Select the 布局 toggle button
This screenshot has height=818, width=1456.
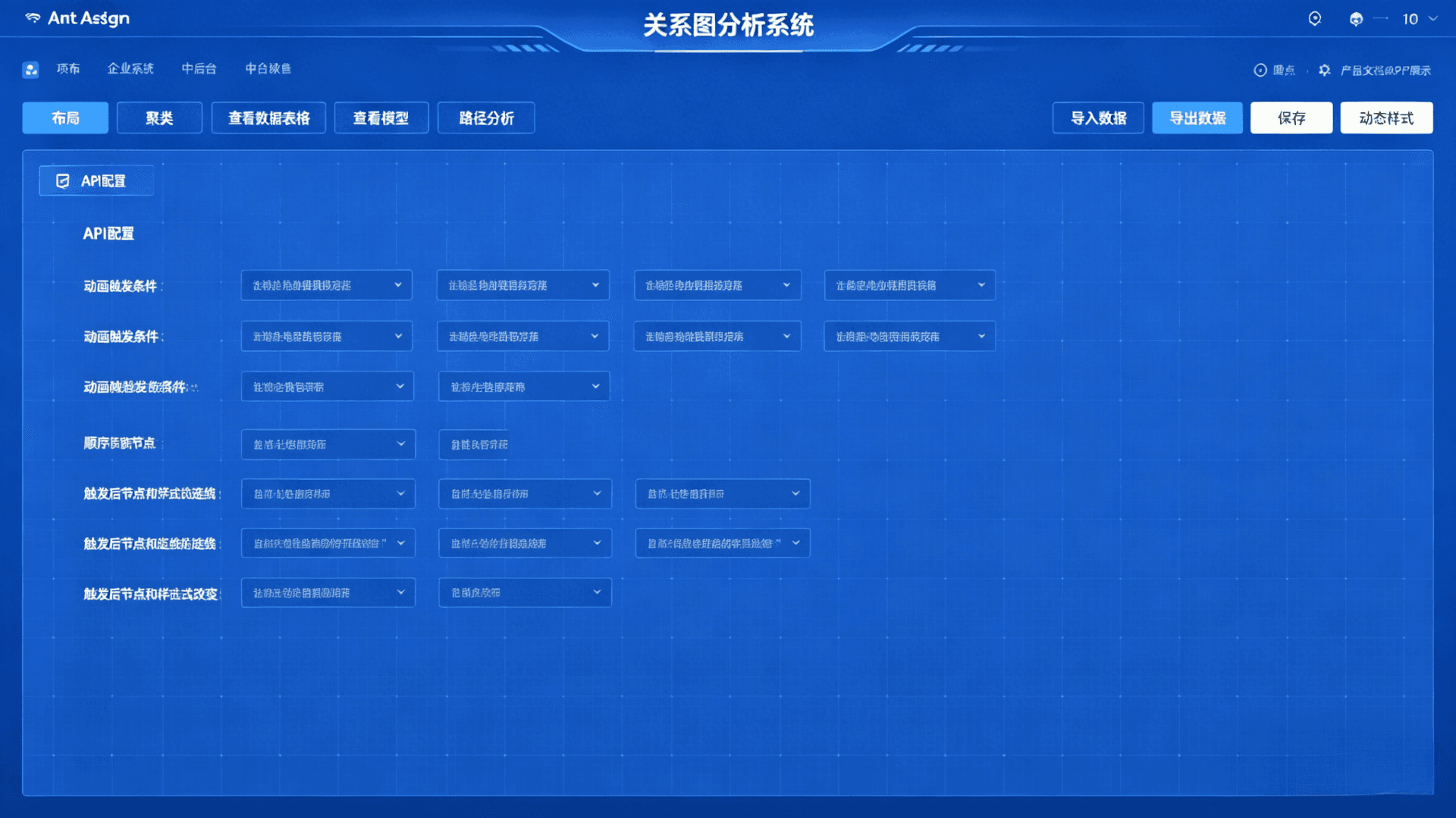[64, 118]
